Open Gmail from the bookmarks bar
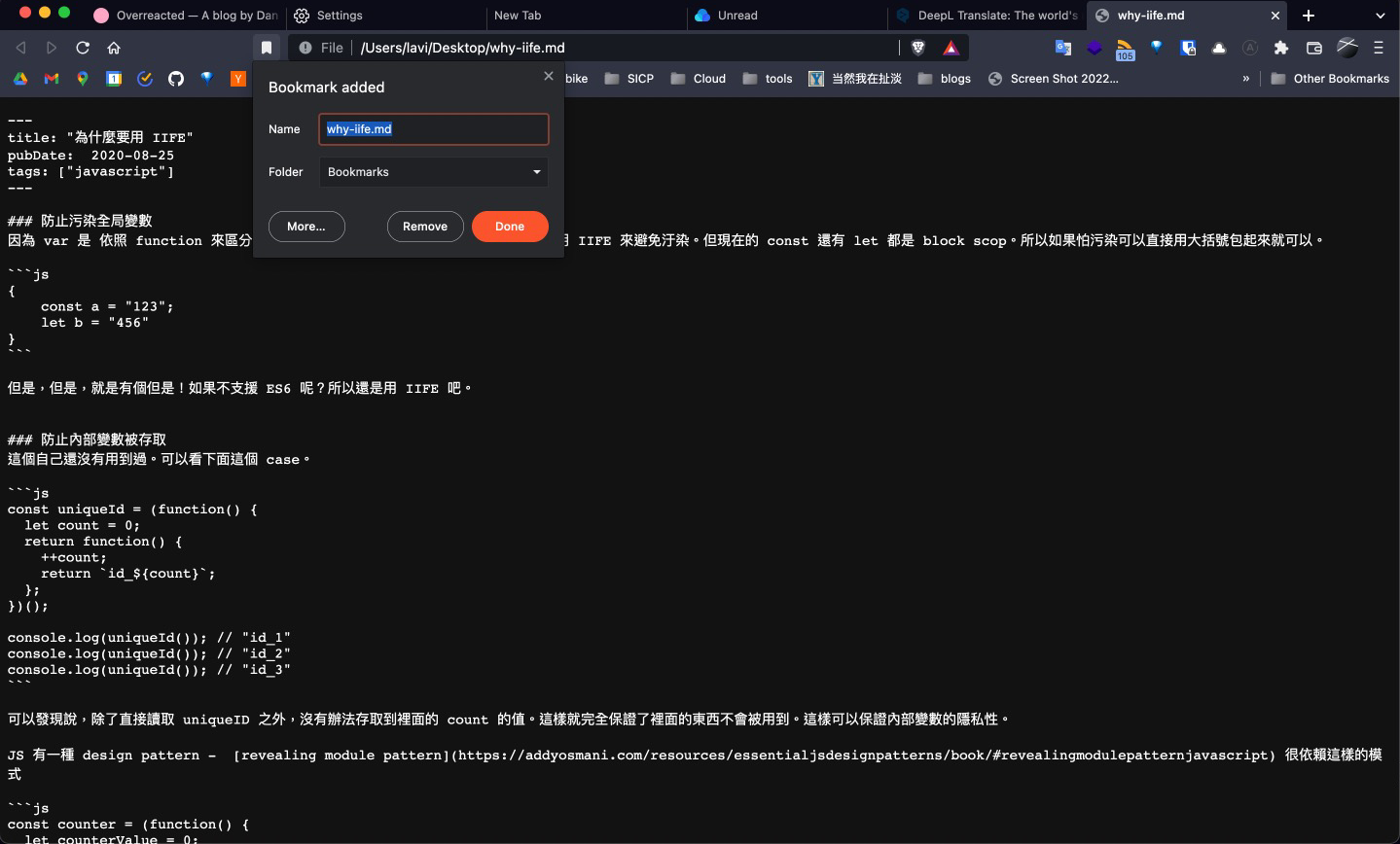This screenshot has width=1400, height=844. point(51,79)
